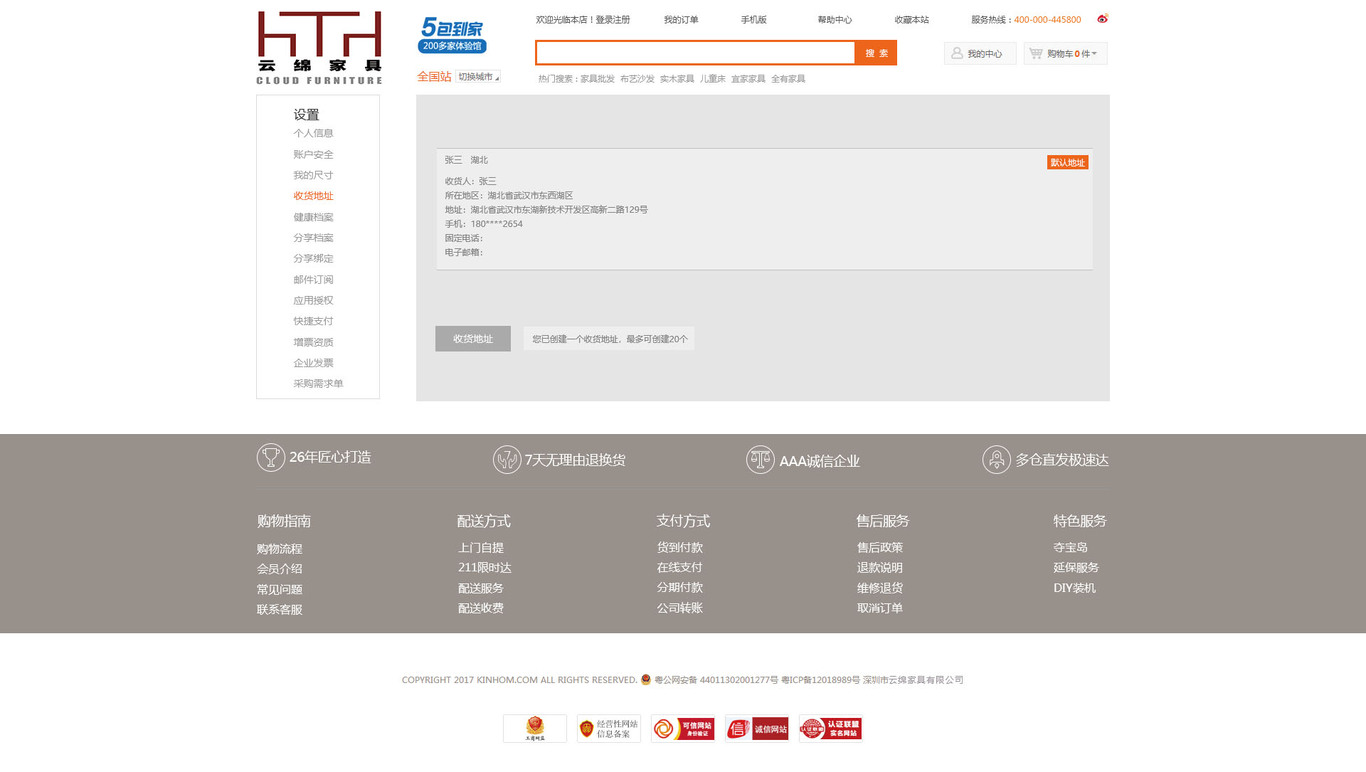Open 分期付款 footer link

[x=680, y=588]
